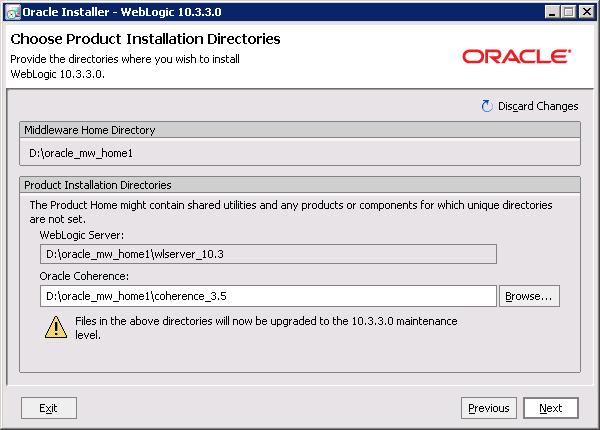
Task: Exit the installer with the Exit button
Action: [49, 408]
